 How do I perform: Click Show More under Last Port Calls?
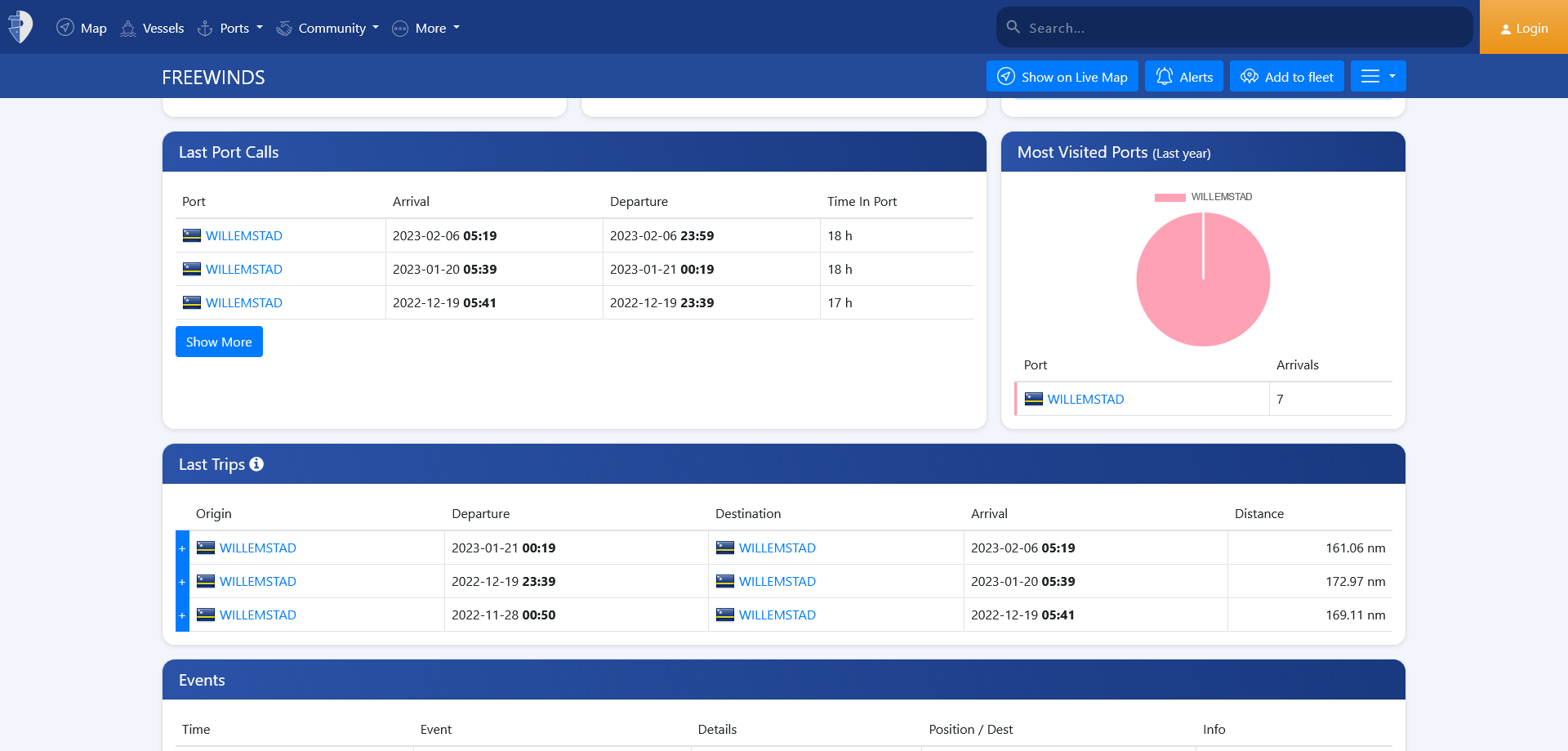pos(219,342)
